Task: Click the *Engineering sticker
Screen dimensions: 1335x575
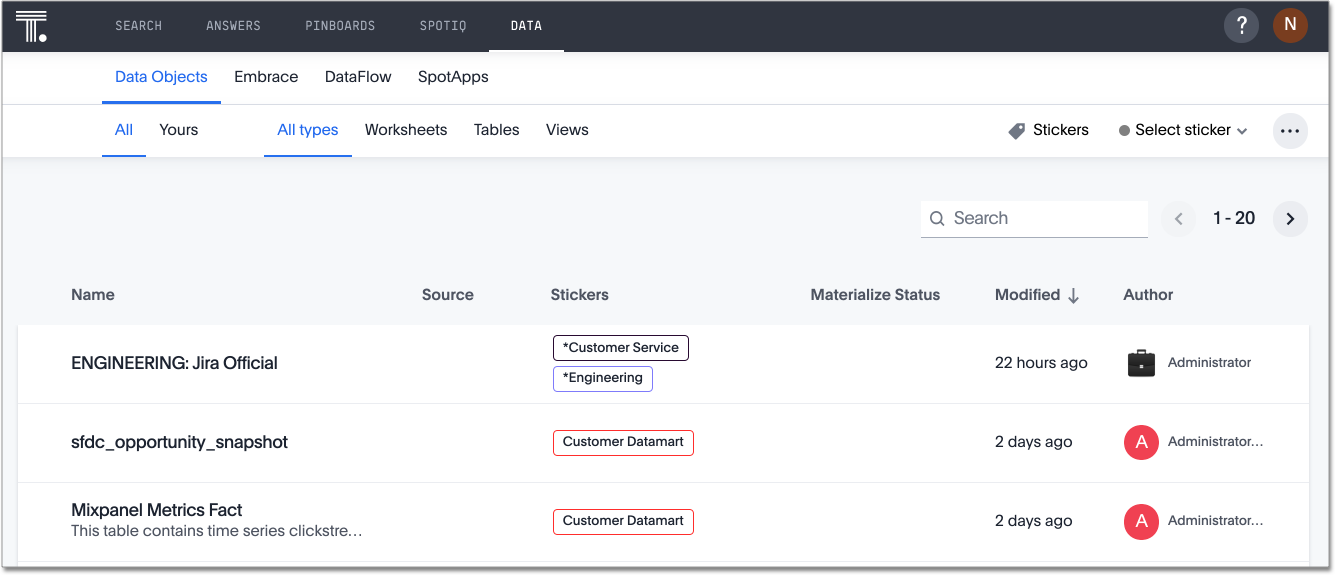Action: click(x=603, y=378)
